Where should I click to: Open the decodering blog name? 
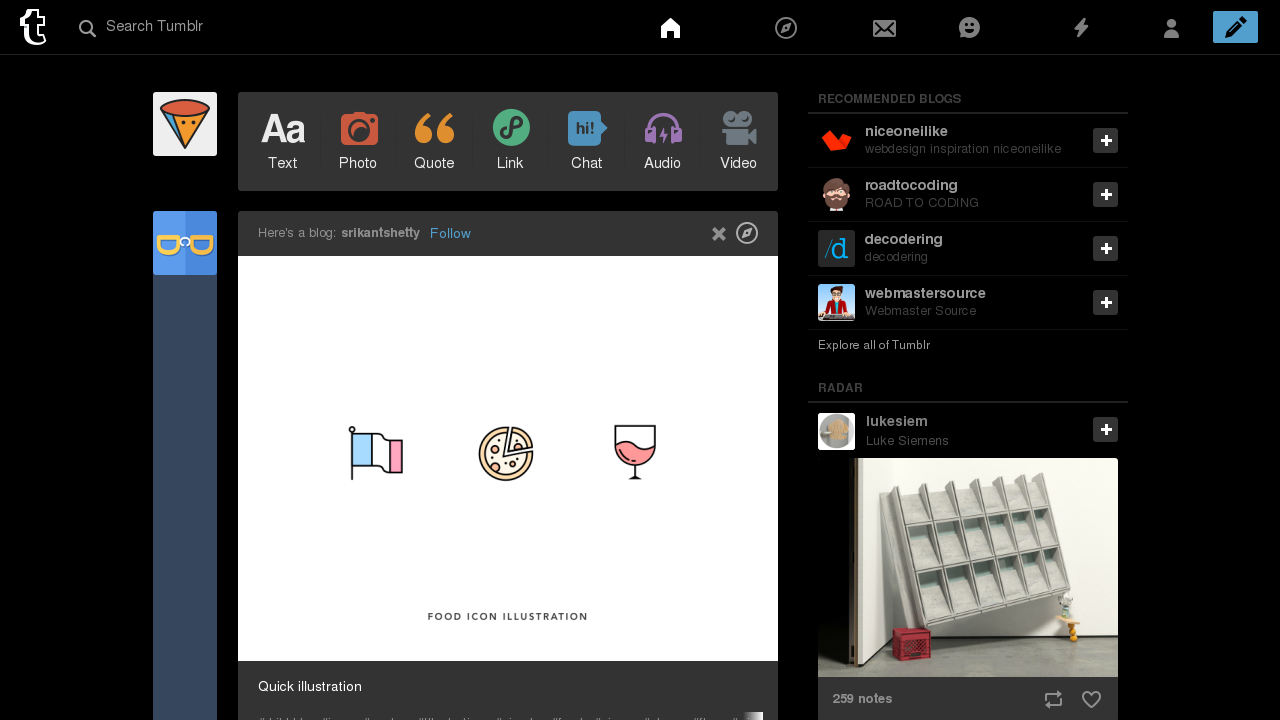click(x=904, y=239)
